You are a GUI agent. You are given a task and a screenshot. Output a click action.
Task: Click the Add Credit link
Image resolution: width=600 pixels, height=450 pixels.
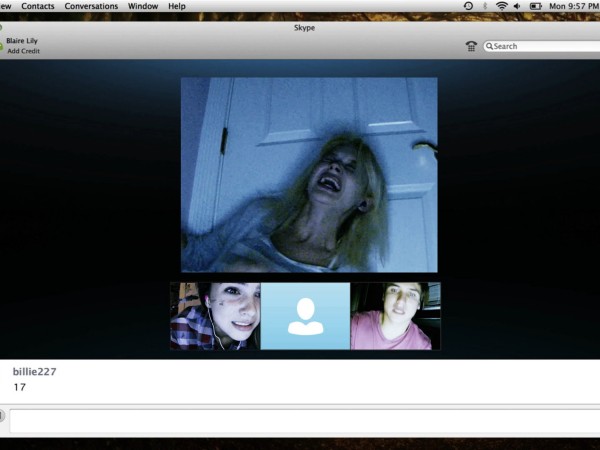pos(26,51)
